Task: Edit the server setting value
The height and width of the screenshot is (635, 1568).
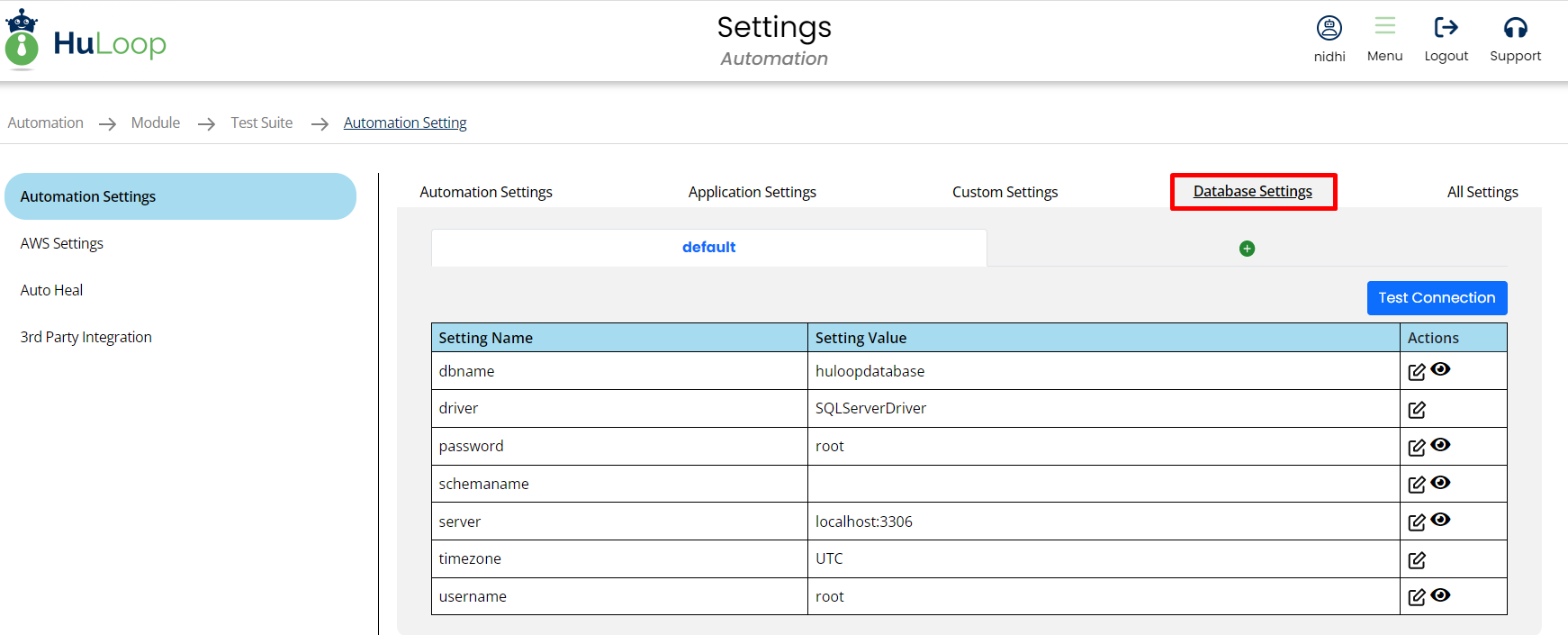Action: 1416,522
